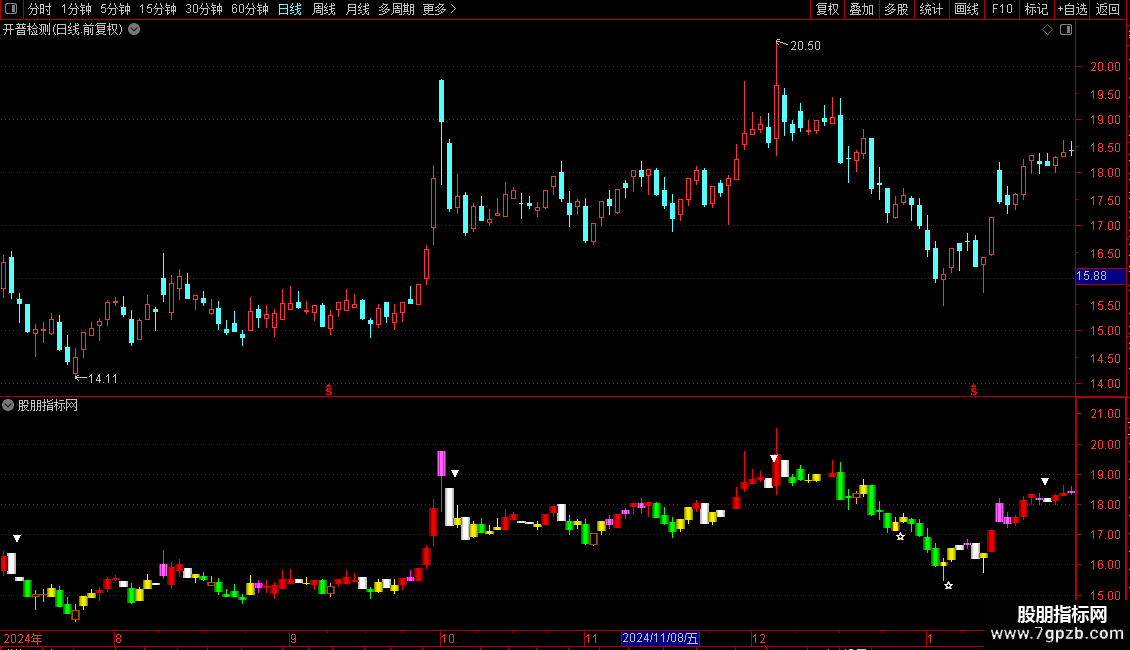Expand the 更多 periods menu
Image resolution: width=1130 pixels, height=650 pixels.
pos(439,9)
